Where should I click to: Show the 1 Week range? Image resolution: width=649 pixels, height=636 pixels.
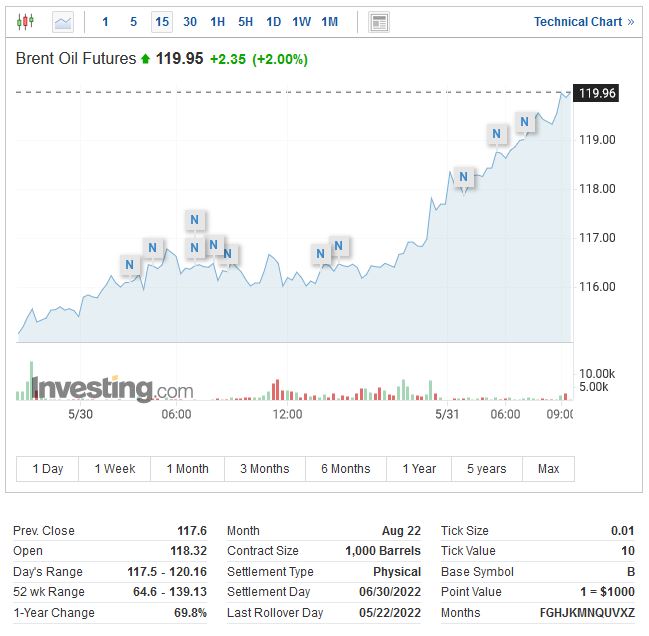114,468
